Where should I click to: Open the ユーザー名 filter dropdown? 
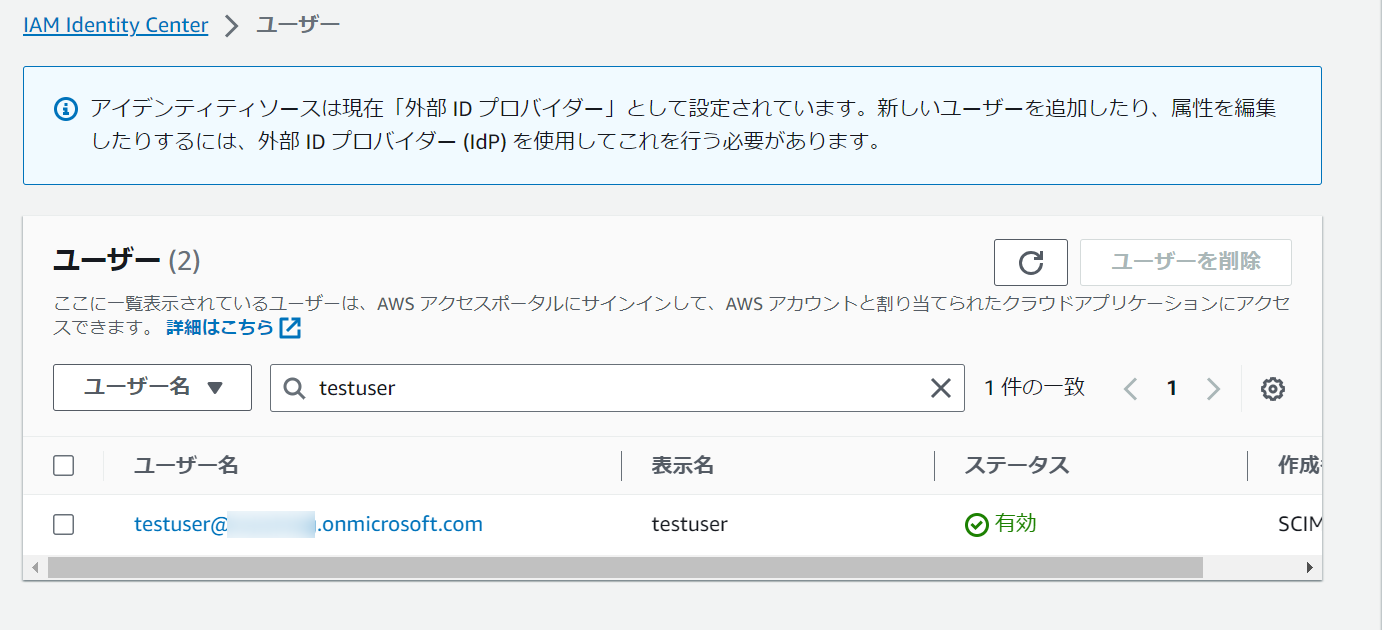coord(152,387)
